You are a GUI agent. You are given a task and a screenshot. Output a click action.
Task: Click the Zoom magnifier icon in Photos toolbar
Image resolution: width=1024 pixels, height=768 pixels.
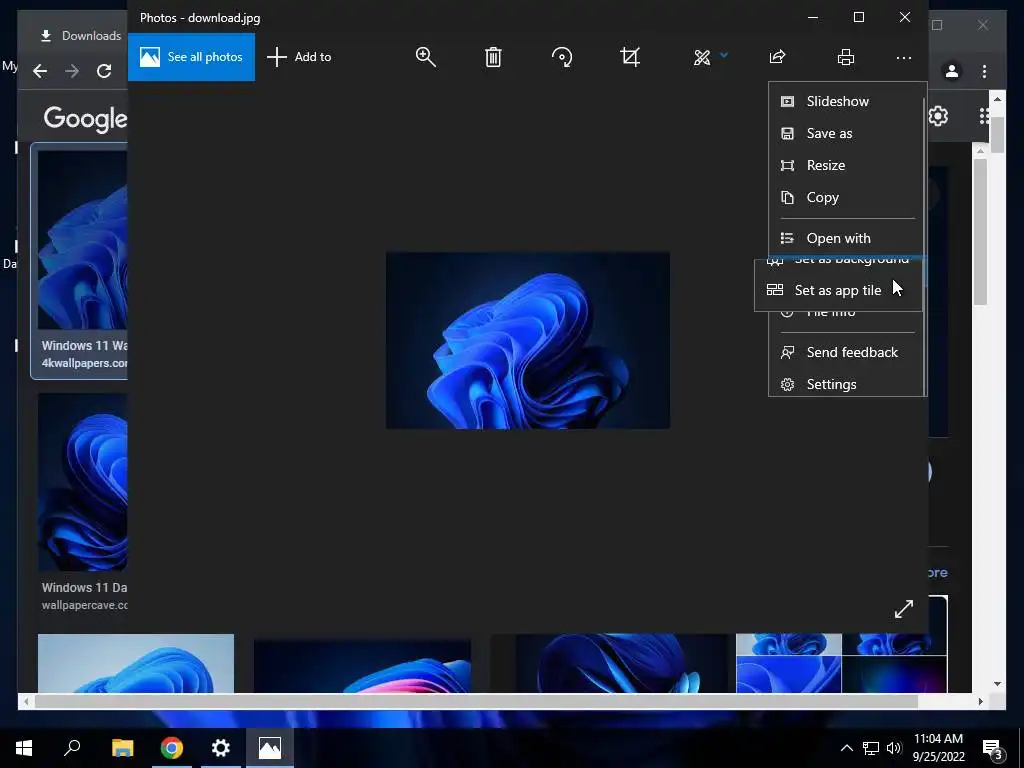click(426, 57)
